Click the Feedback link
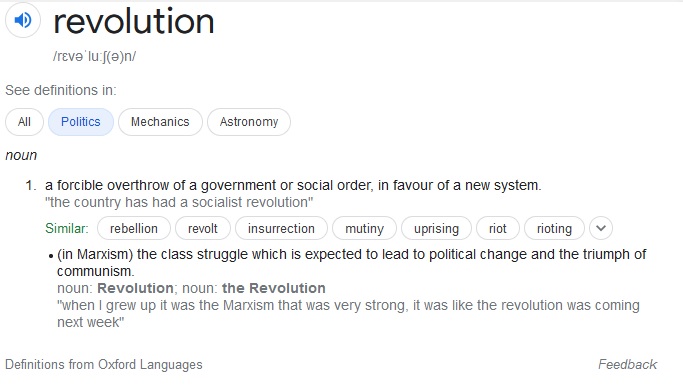This screenshot has width=683, height=389. pyautogui.click(x=627, y=364)
